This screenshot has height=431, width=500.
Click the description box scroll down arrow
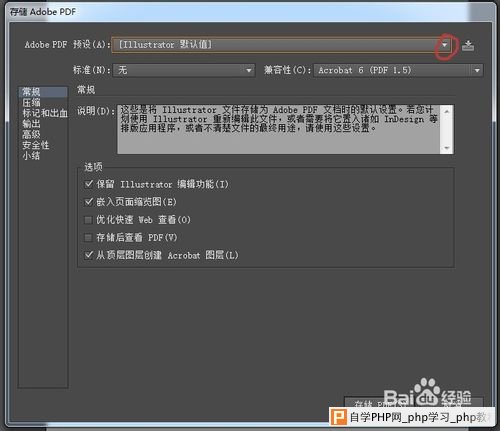point(447,148)
